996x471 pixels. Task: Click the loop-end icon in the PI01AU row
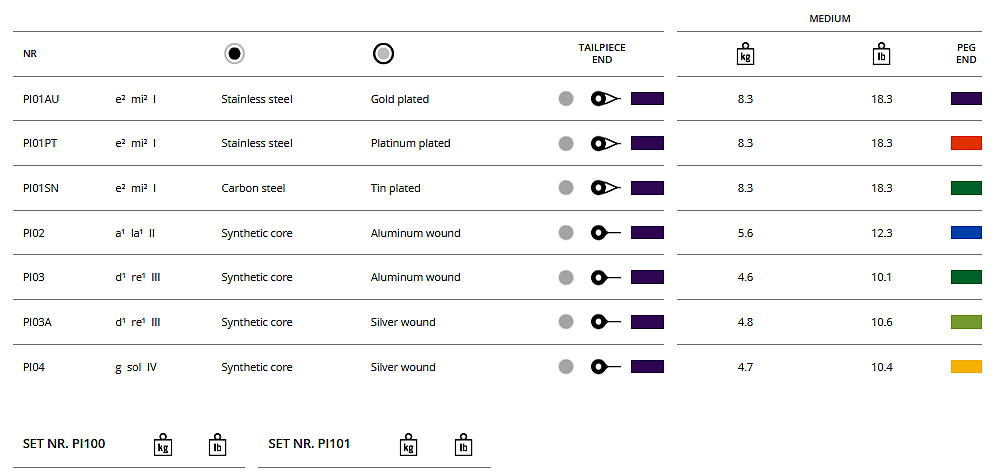(605, 99)
